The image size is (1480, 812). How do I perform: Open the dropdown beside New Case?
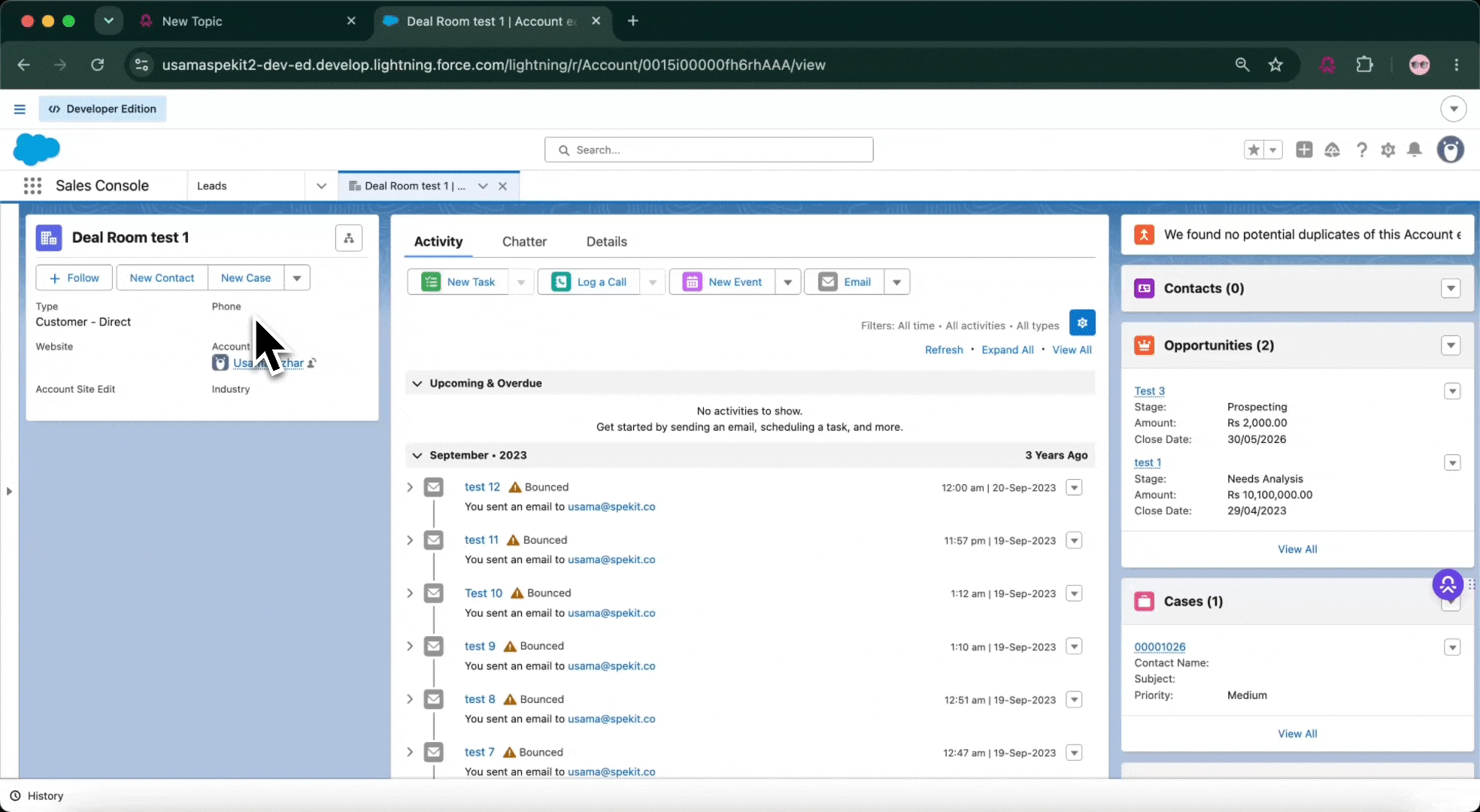pyautogui.click(x=297, y=278)
